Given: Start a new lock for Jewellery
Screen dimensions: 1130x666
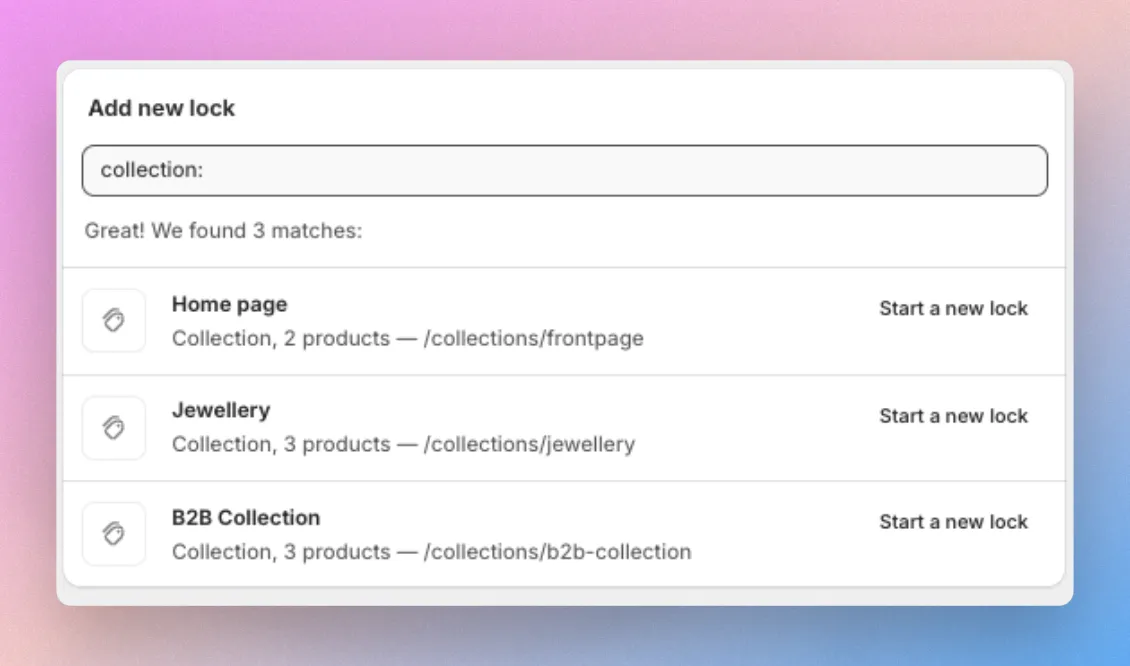Looking at the screenshot, I should tap(953, 416).
